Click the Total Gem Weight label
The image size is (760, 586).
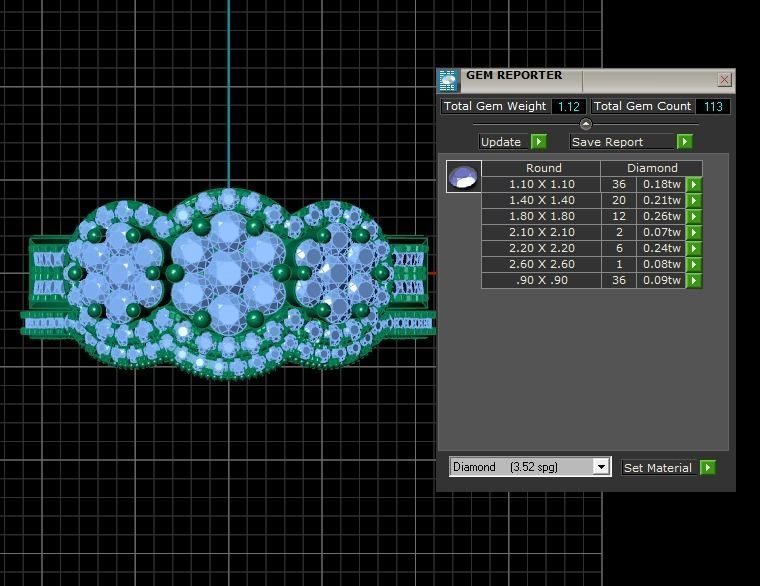coord(495,106)
